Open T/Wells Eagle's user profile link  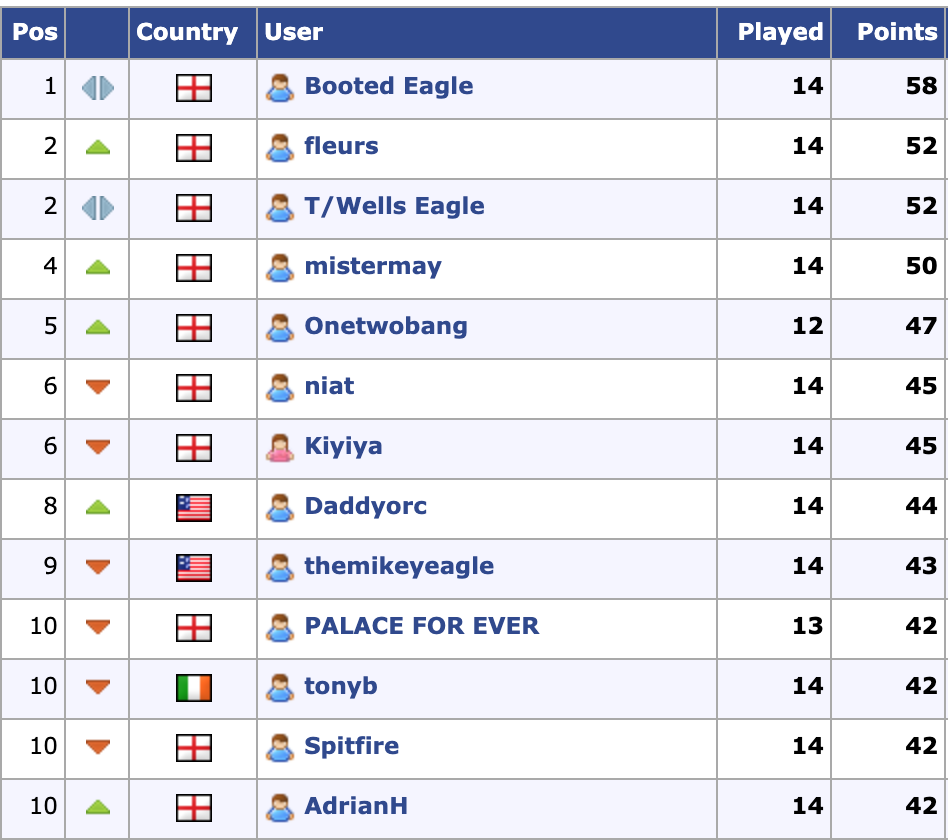394,206
